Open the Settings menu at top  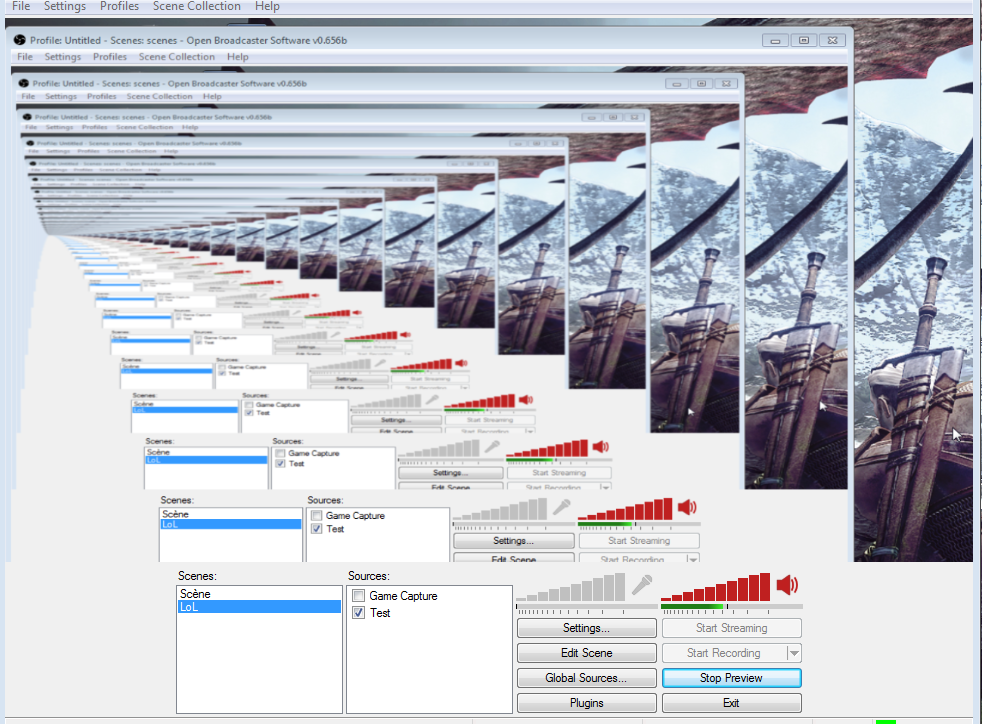[65, 6]
